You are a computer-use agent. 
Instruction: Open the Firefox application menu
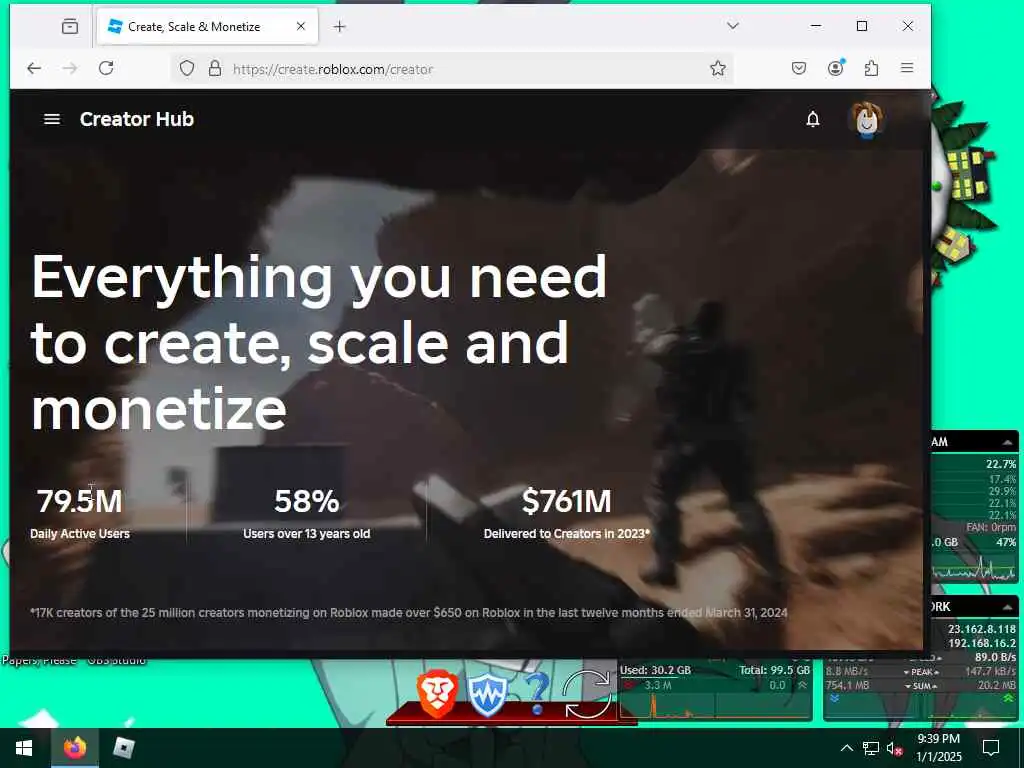pos(907,68)
